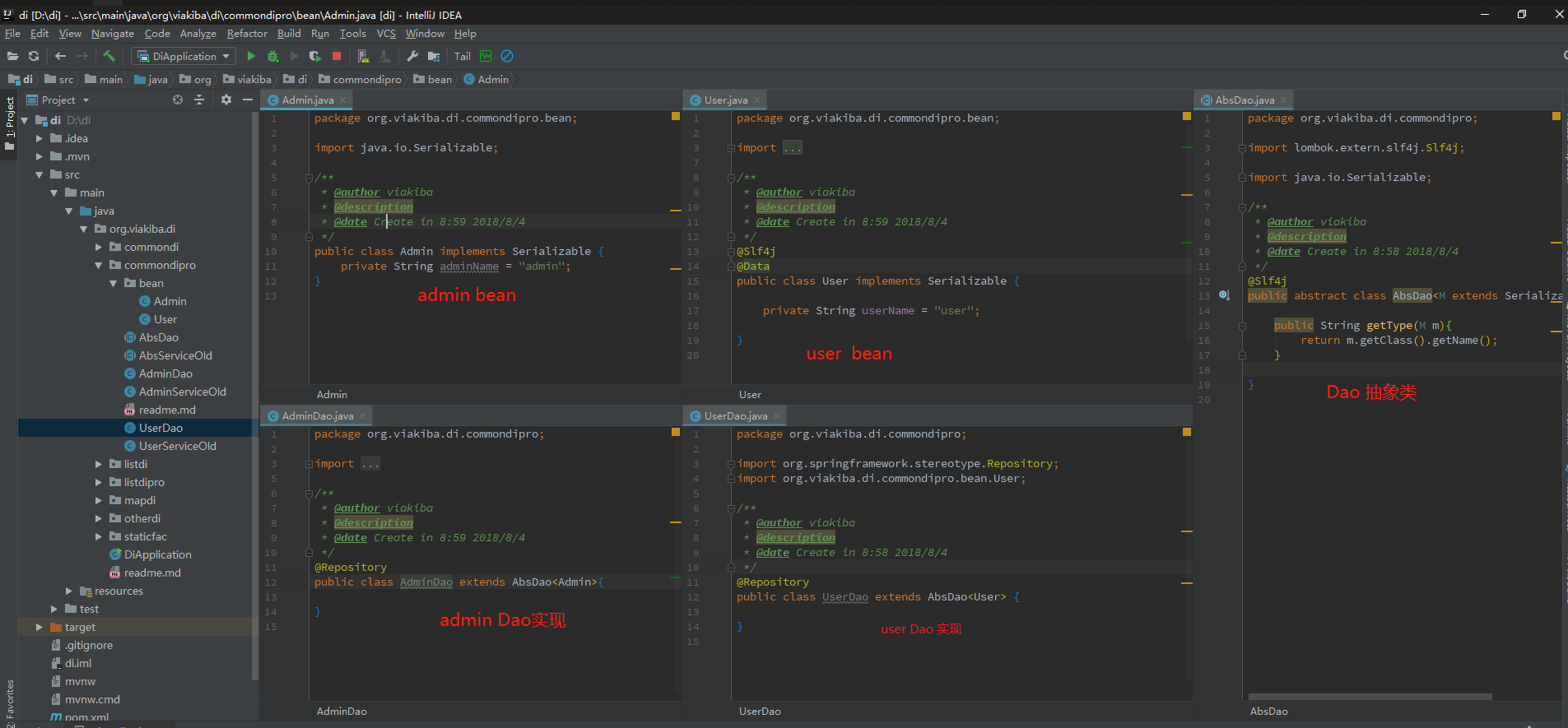Image resolution: width=1568 pixels, height=728 pixels.
Task: Click the Synchronize refresh icon
Action: [x=34, y=56]
